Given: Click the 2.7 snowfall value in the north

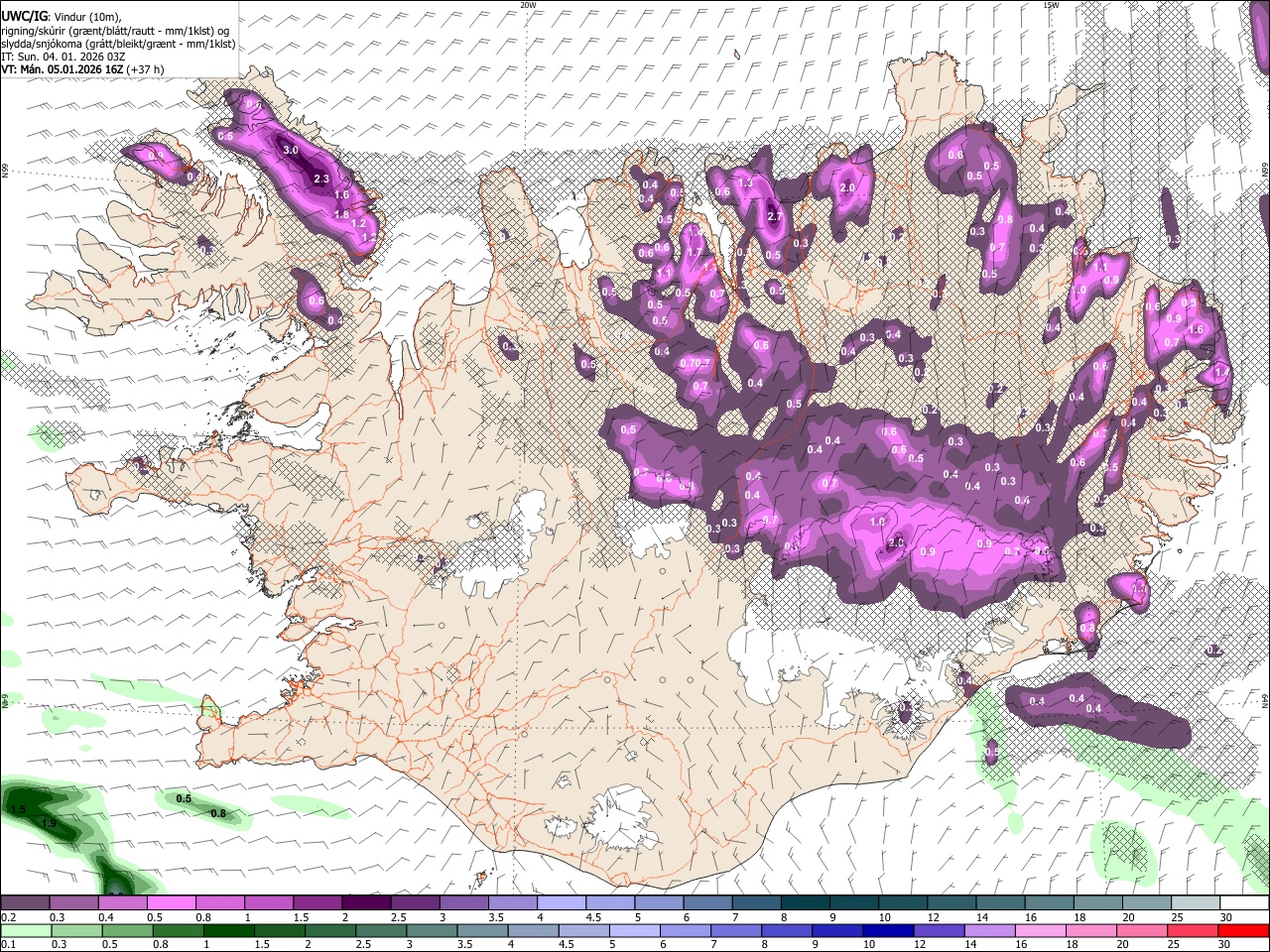Looking at the screenshot, I should point(776,216).
